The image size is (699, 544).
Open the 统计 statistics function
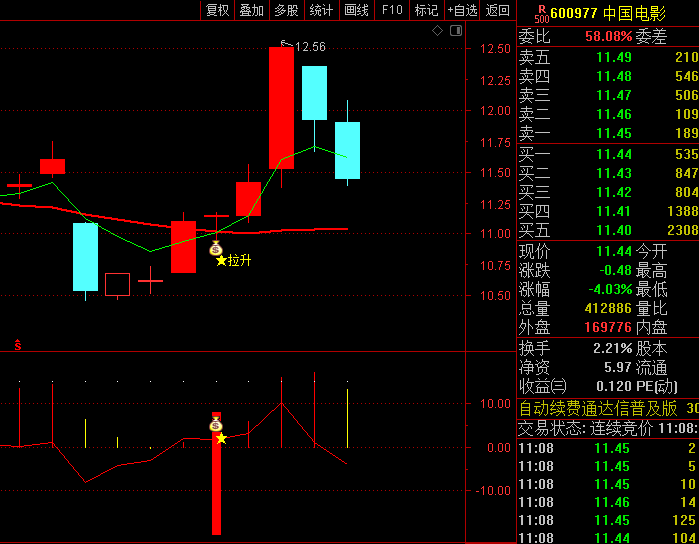coord(321,10)
